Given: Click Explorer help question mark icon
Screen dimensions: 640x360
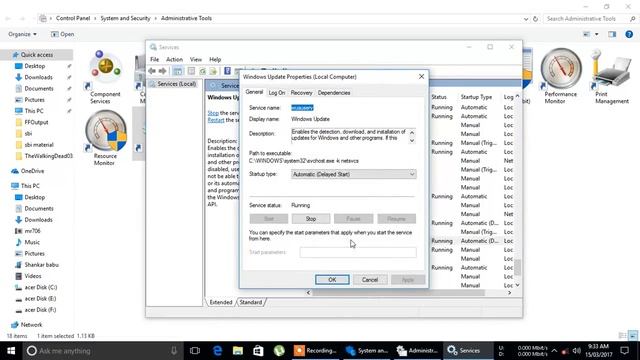Looking at the screenshot, I should [629, 34].
